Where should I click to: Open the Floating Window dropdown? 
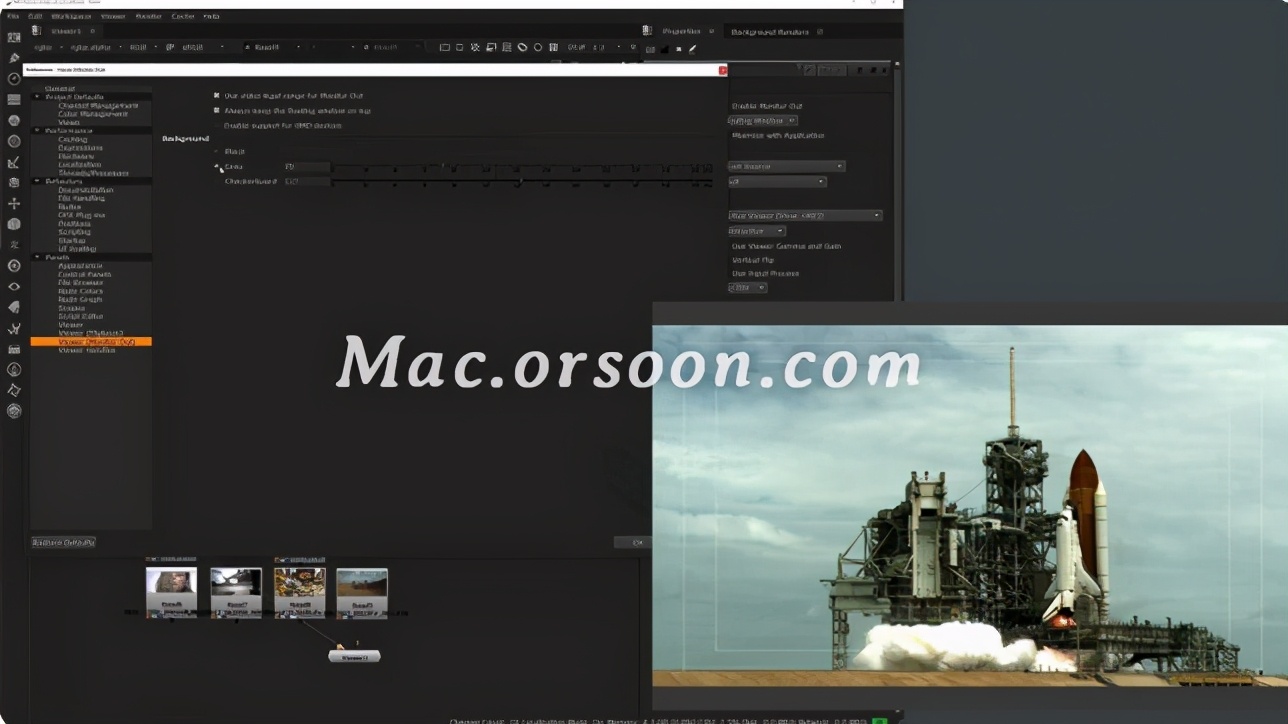click(760, 121)
